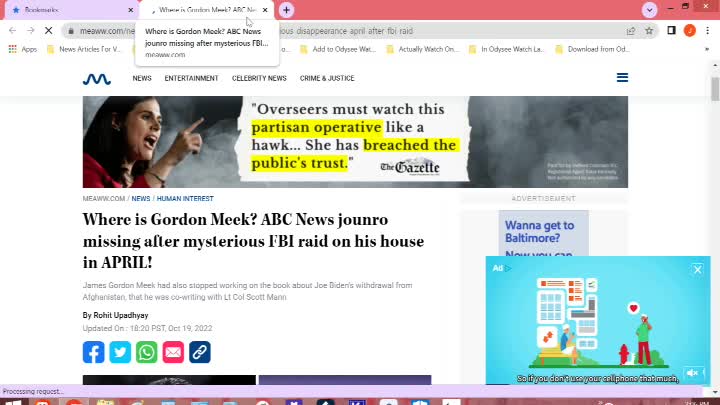Share article on Twitter
This screenshot has width=720, height=405.
tap(120, 352)
